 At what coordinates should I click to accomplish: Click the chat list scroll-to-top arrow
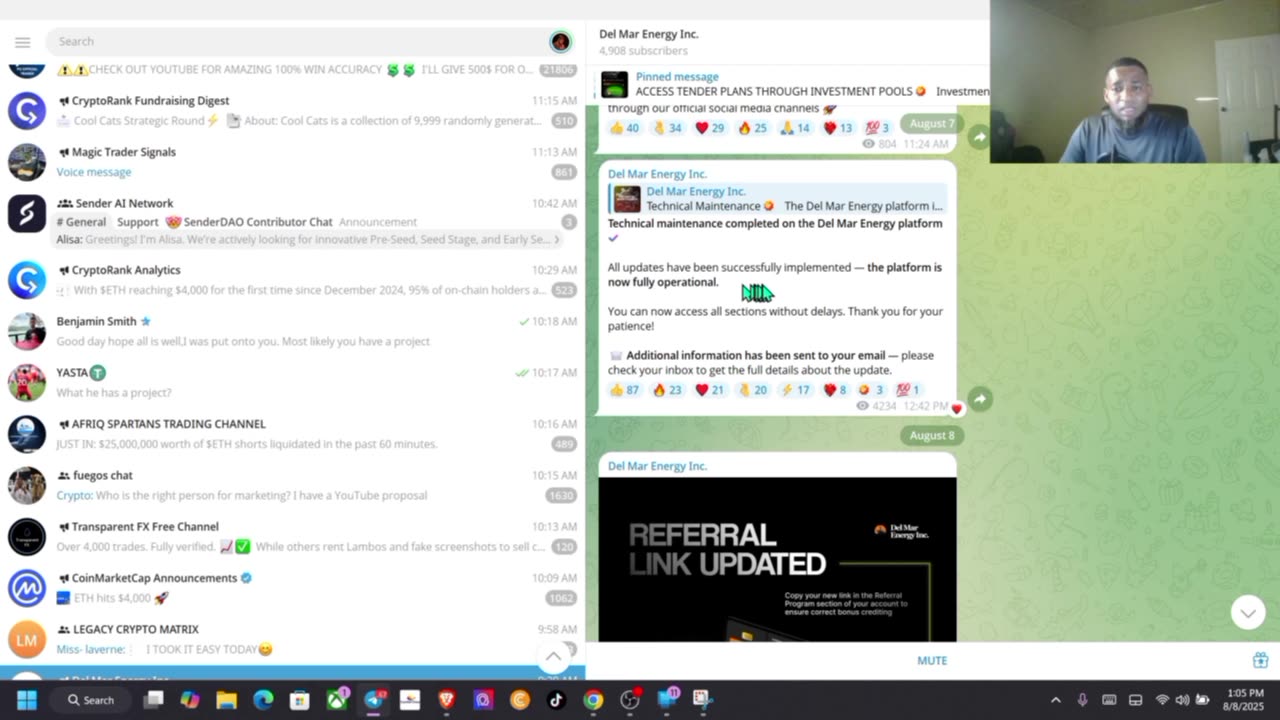point(553,656)
